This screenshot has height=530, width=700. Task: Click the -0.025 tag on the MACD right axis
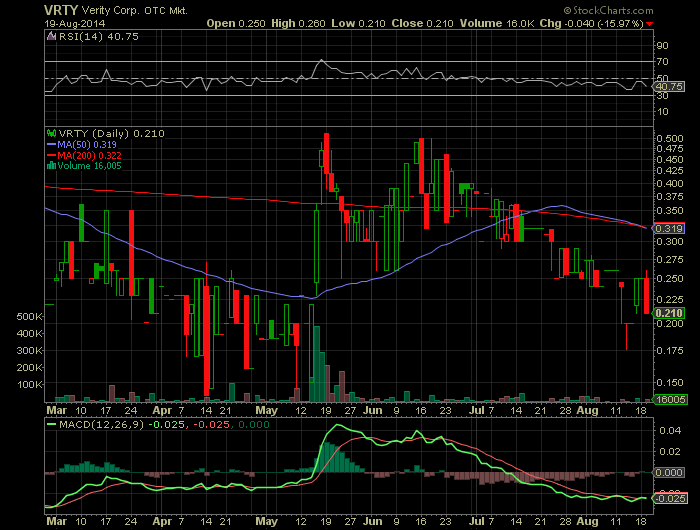tap(669, 498)
